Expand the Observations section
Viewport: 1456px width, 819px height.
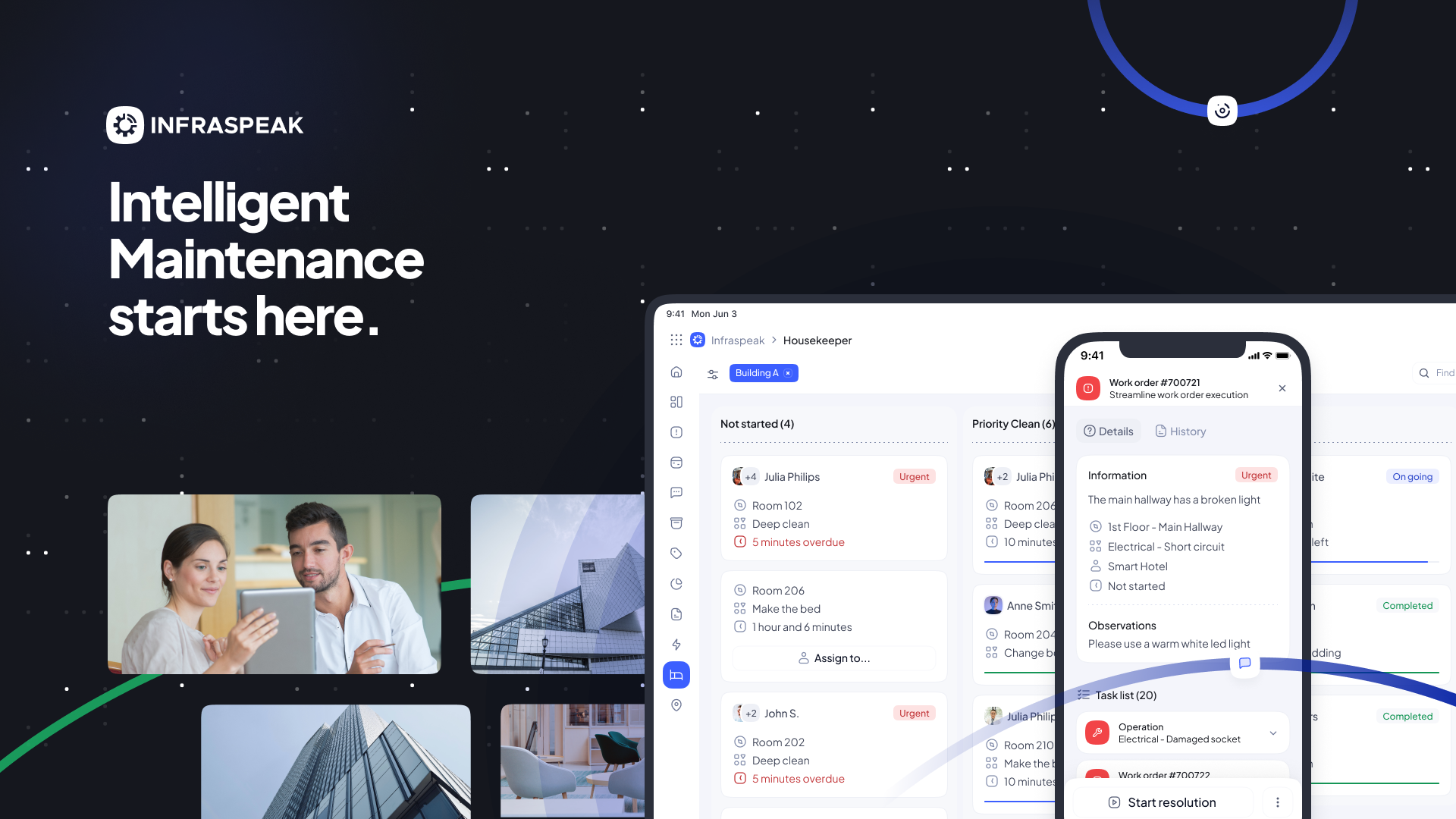click(x=1121, y=624)
